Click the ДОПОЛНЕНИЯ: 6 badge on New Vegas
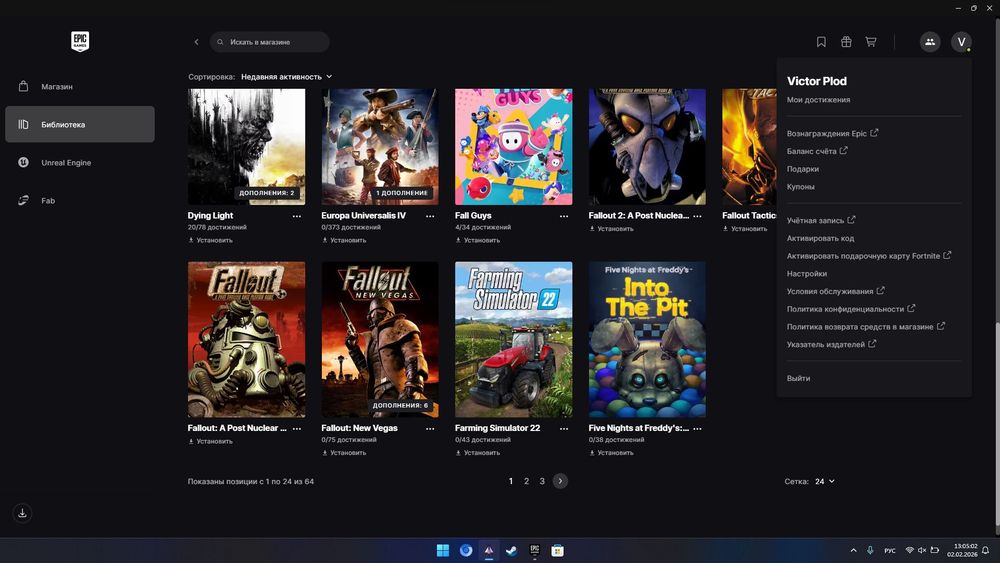1000x563 pixels. coord(401,405)
